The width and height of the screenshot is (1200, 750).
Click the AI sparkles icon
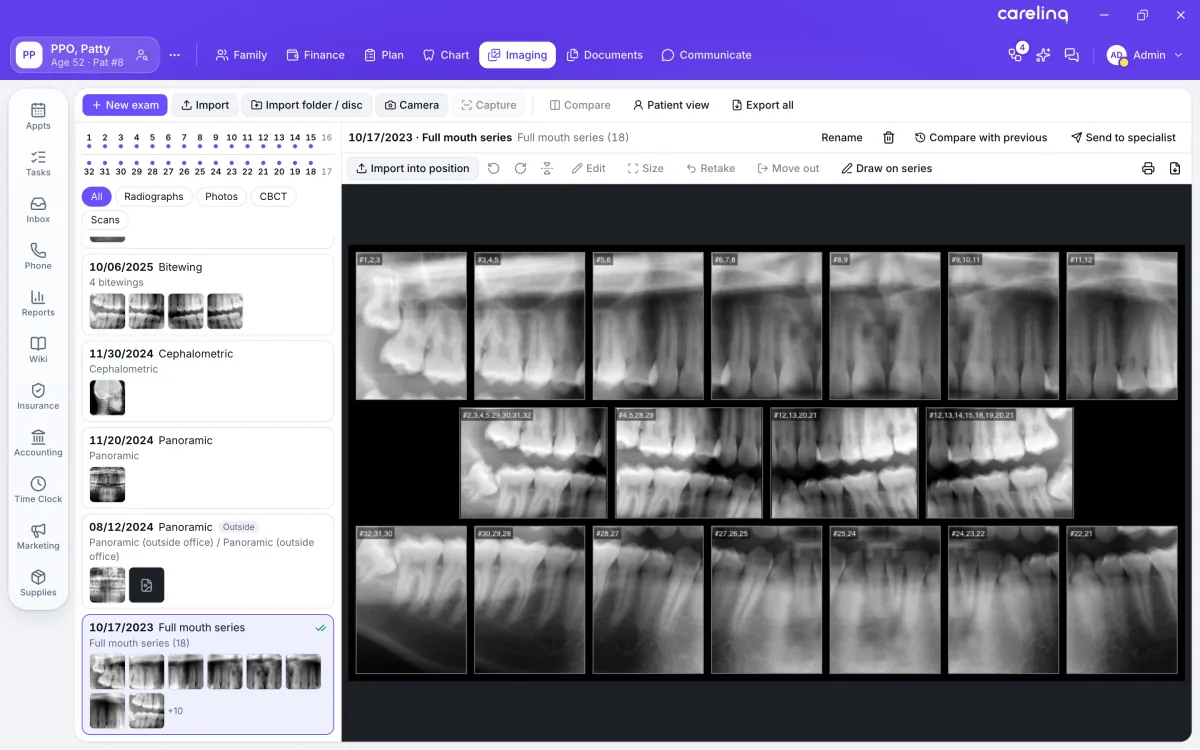click(1043, 55)
